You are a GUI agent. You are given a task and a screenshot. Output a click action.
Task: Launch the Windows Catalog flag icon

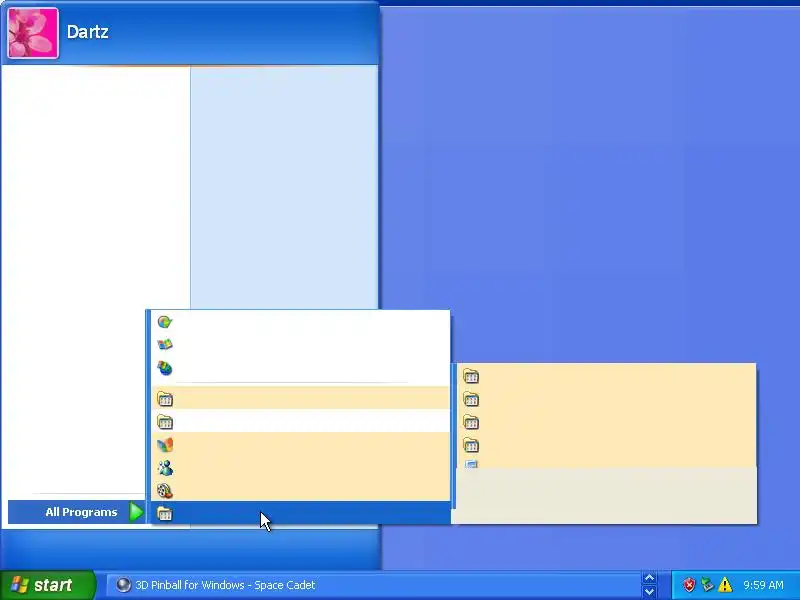[x=165, y=345]
